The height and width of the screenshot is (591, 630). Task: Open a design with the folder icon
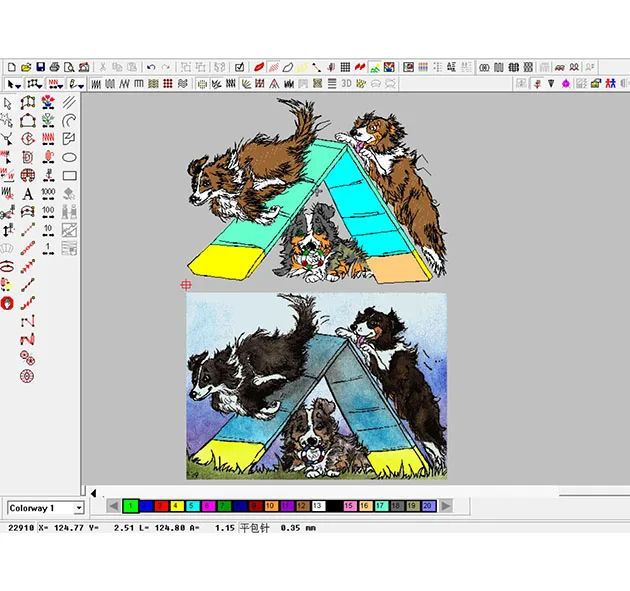pyautogui.click(x=27, y=67)
